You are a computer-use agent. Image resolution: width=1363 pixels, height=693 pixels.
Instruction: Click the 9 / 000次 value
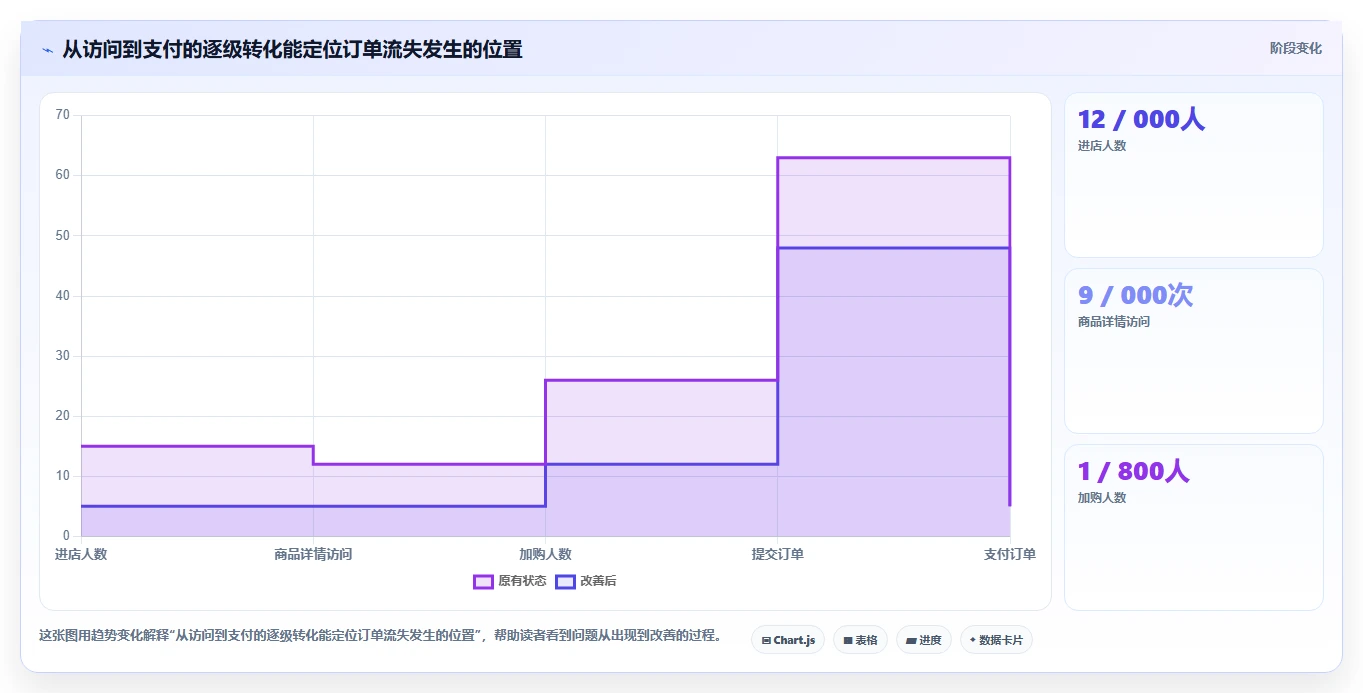[x=1135, y=296]
